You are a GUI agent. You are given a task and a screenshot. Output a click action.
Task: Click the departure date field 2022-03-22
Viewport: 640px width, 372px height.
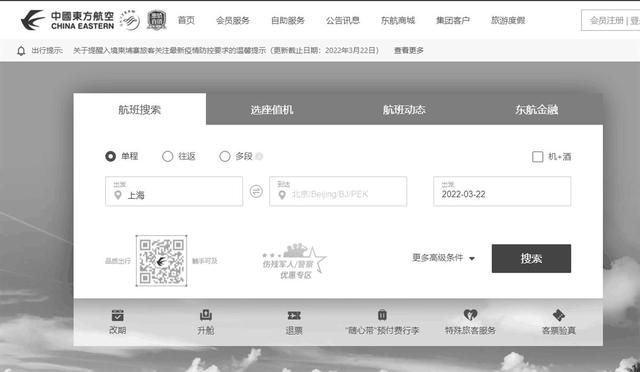[502, 191]
